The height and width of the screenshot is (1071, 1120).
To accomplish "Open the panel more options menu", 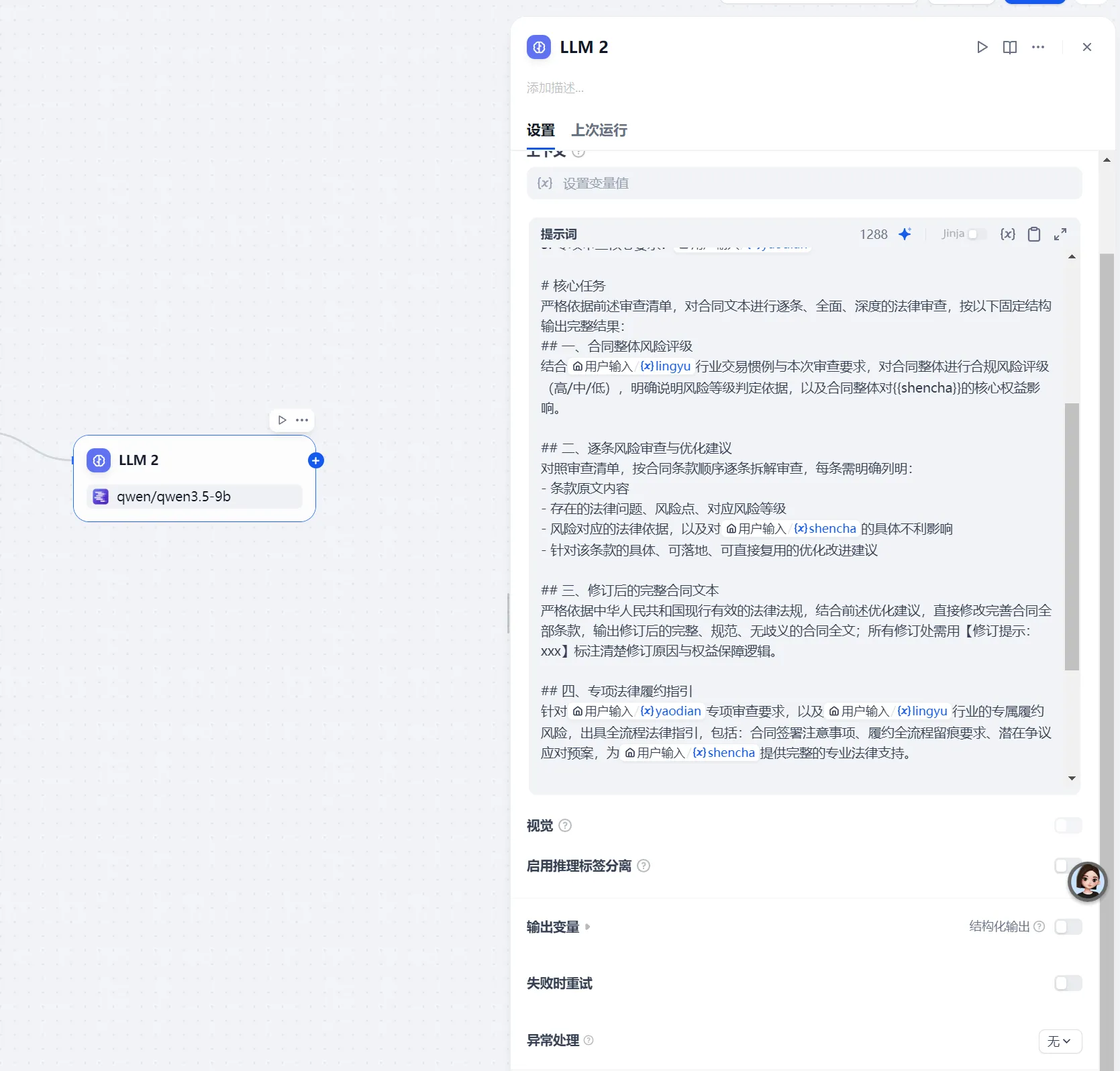I will (1037, 47).
